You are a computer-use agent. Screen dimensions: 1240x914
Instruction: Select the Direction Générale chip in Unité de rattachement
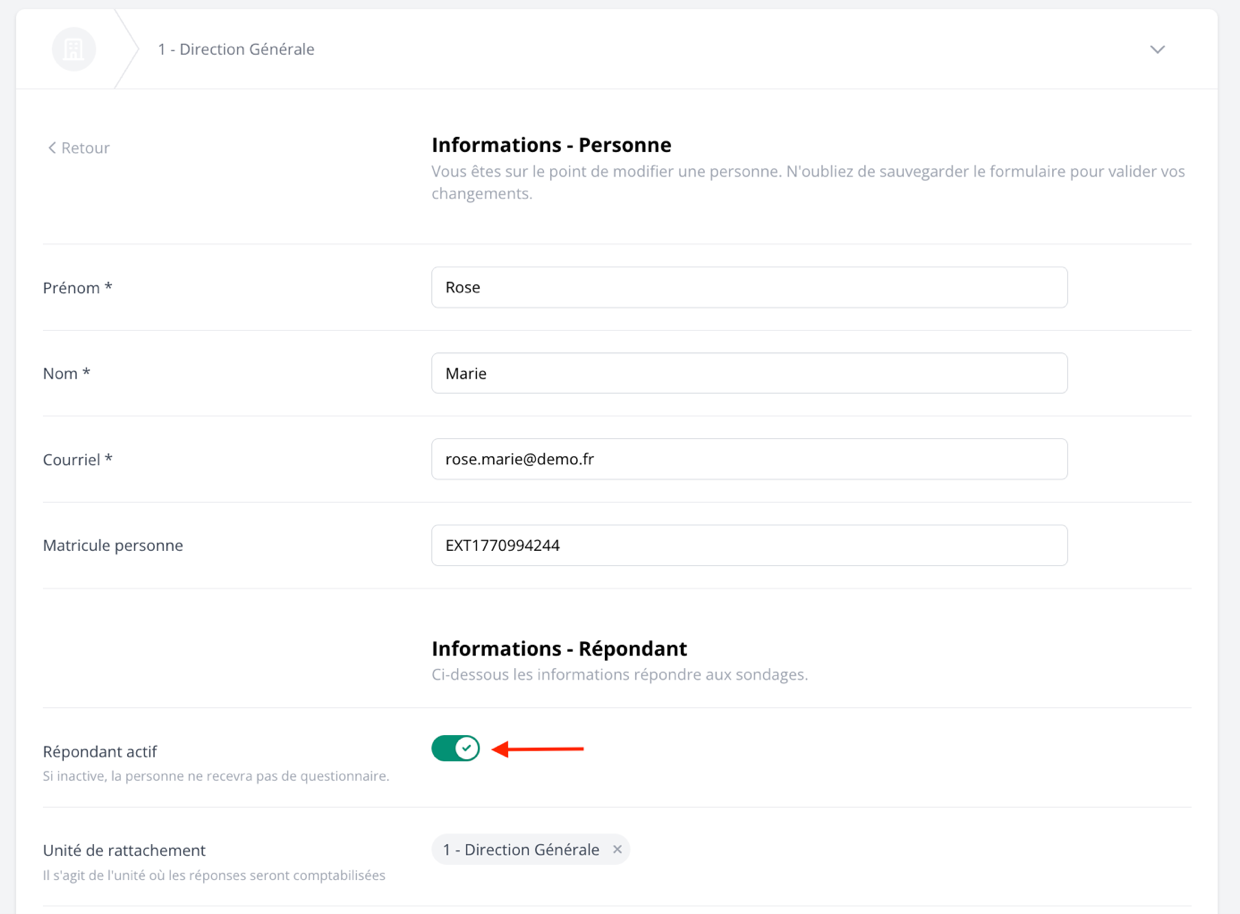click(x=521, y=850)
